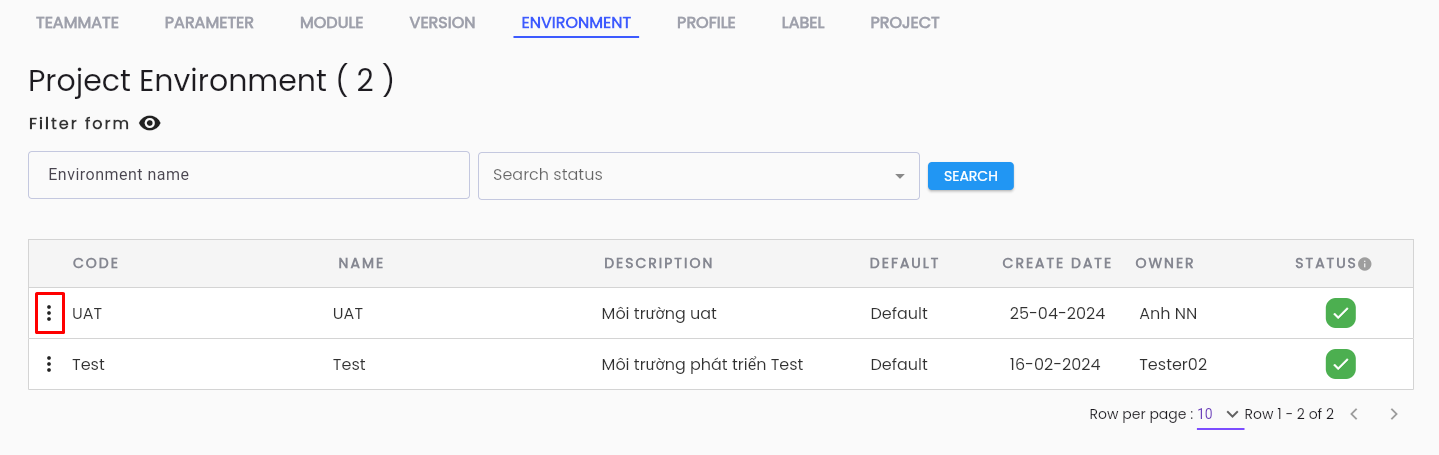Image resolution: width=1439 pixels, height=455 pixels.
Task: Click the Default column header
Action: (904, 264)
